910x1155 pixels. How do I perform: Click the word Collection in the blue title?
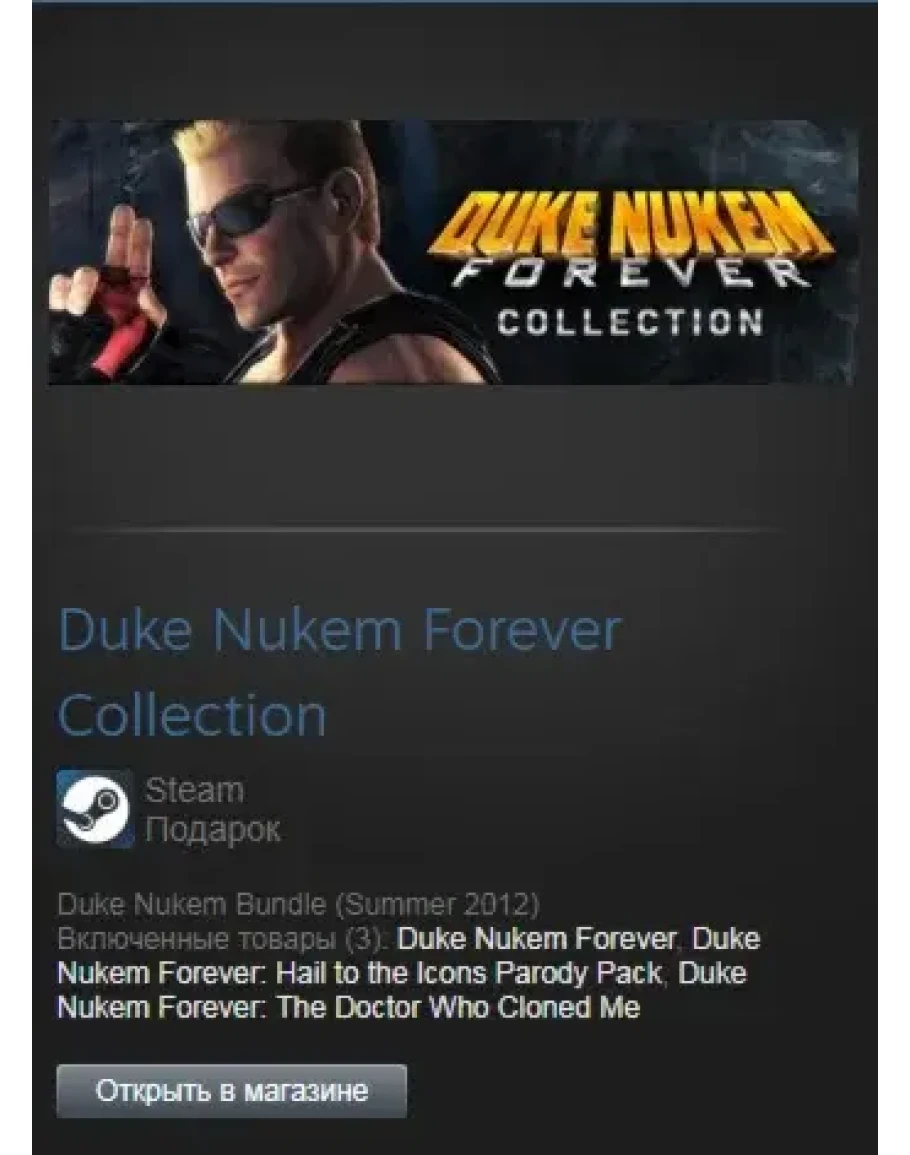192,715
